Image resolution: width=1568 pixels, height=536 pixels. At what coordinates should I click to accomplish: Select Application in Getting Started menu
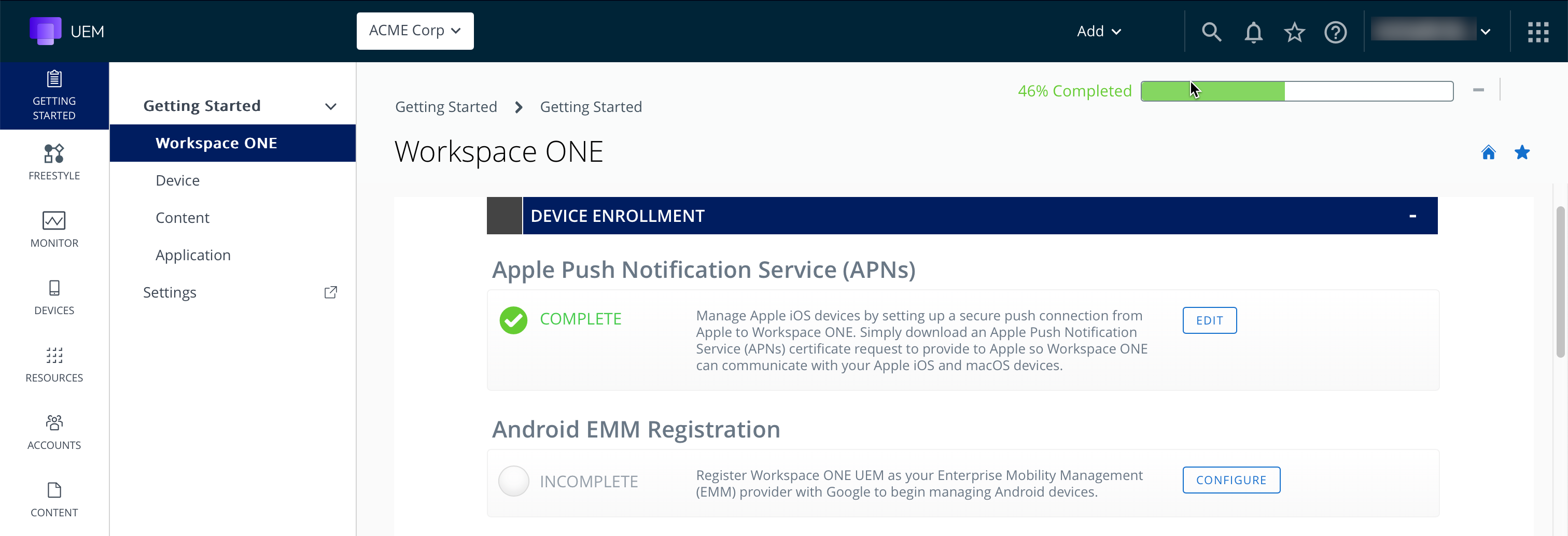tap(193, 256)
